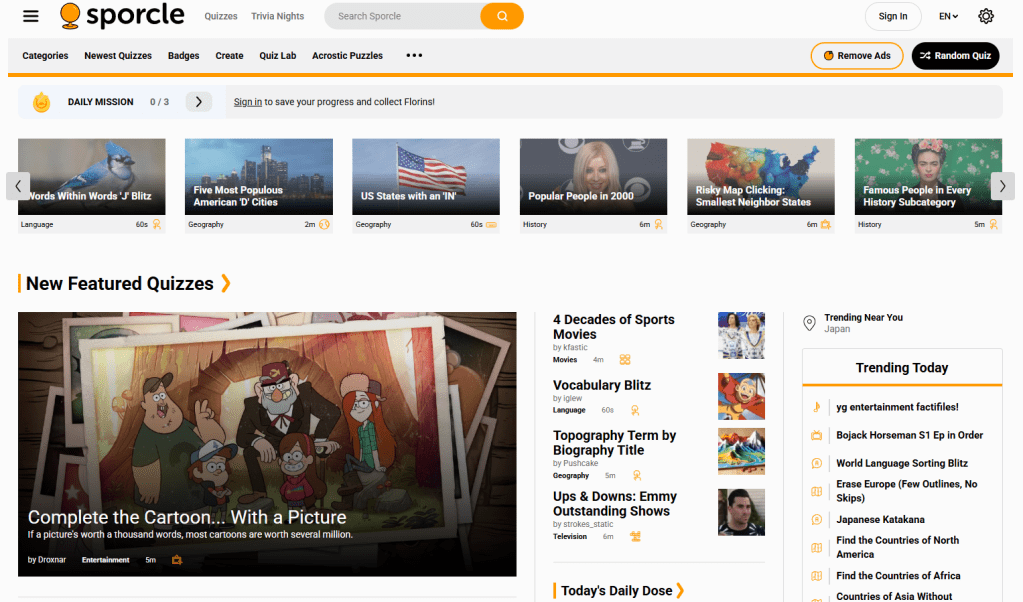The image size is (1023, 602).
Task: Click icon on Risky Map Clicking card
Action: (826, 224)
